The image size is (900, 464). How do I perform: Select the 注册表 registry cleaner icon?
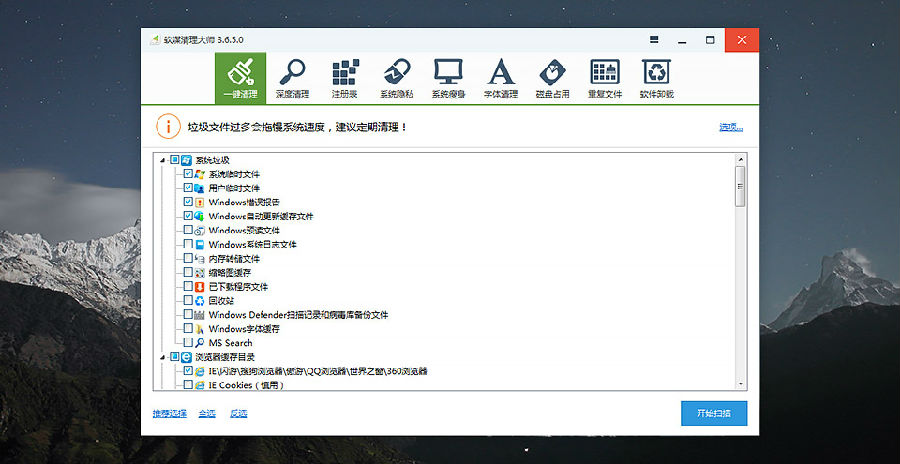[344, 77]
